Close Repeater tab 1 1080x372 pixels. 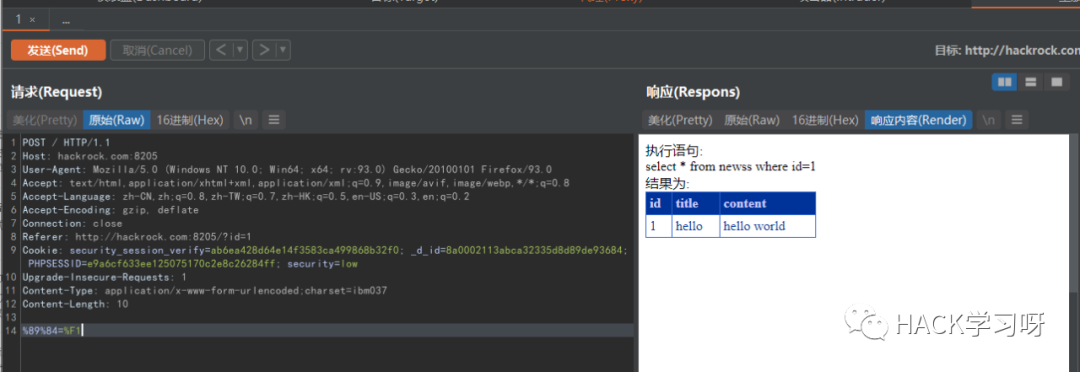(x=32, y=20)
